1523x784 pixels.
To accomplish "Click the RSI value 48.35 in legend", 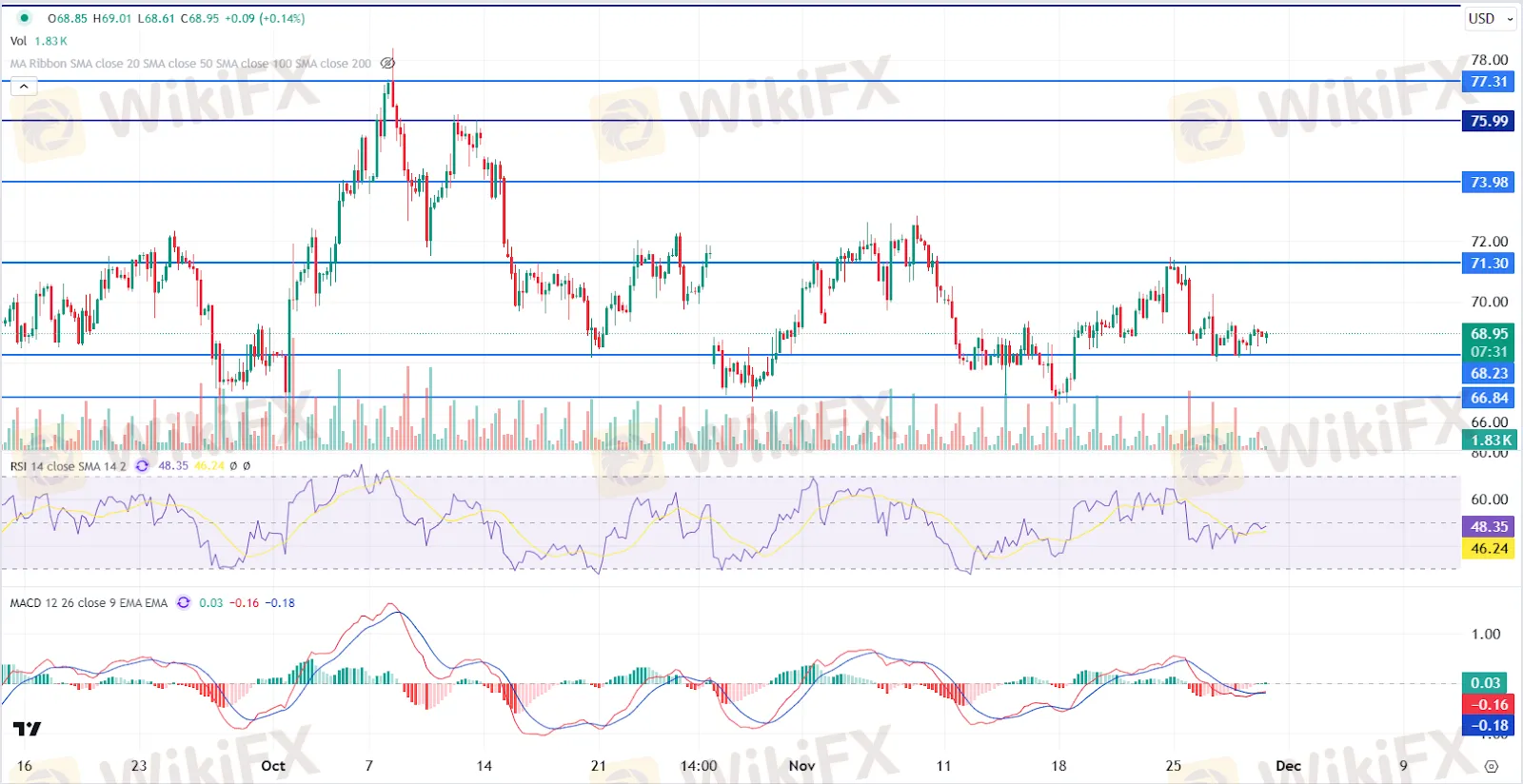I will [x=173, y=466].
